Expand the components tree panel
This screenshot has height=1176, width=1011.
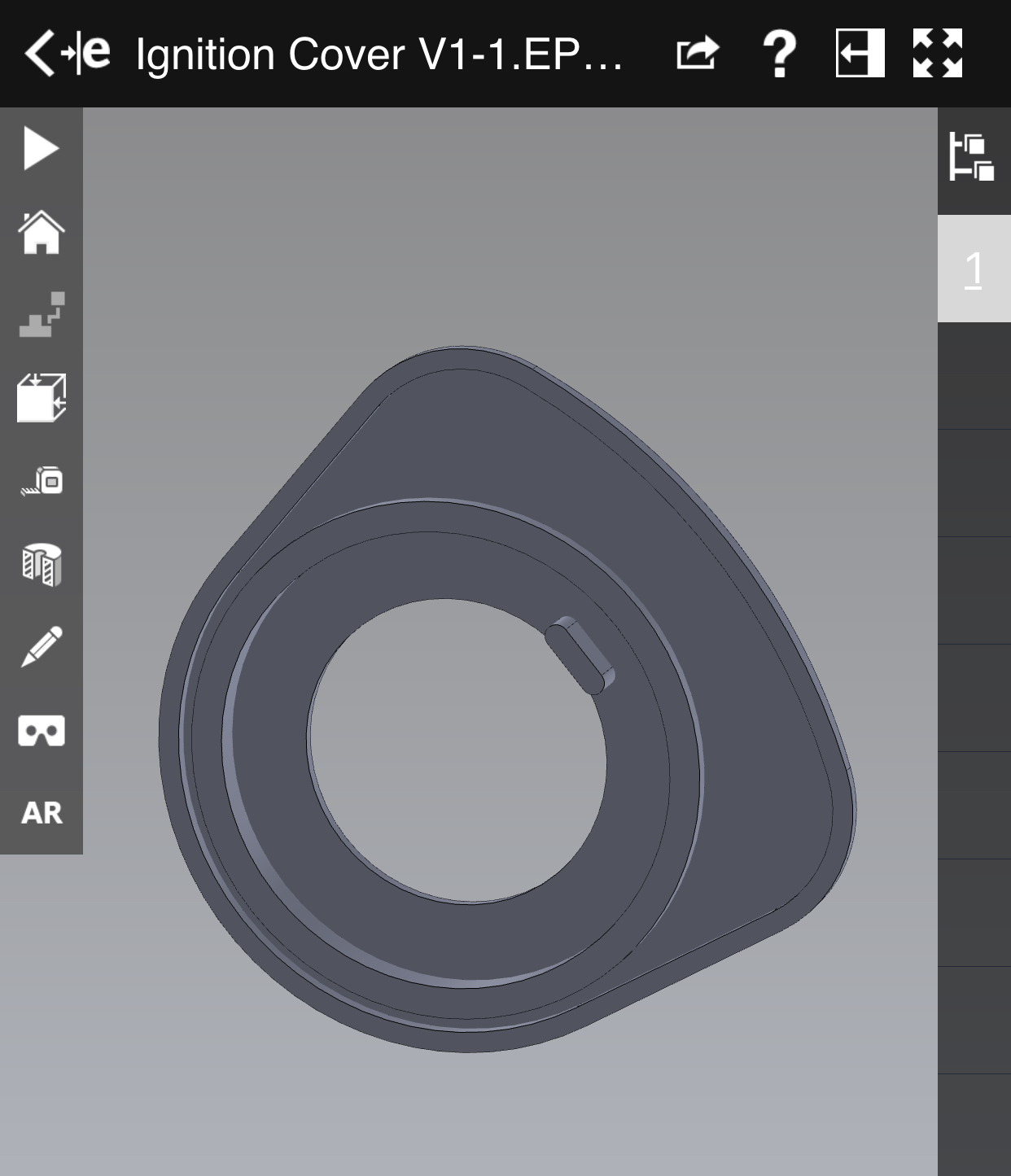pos(973,158)
